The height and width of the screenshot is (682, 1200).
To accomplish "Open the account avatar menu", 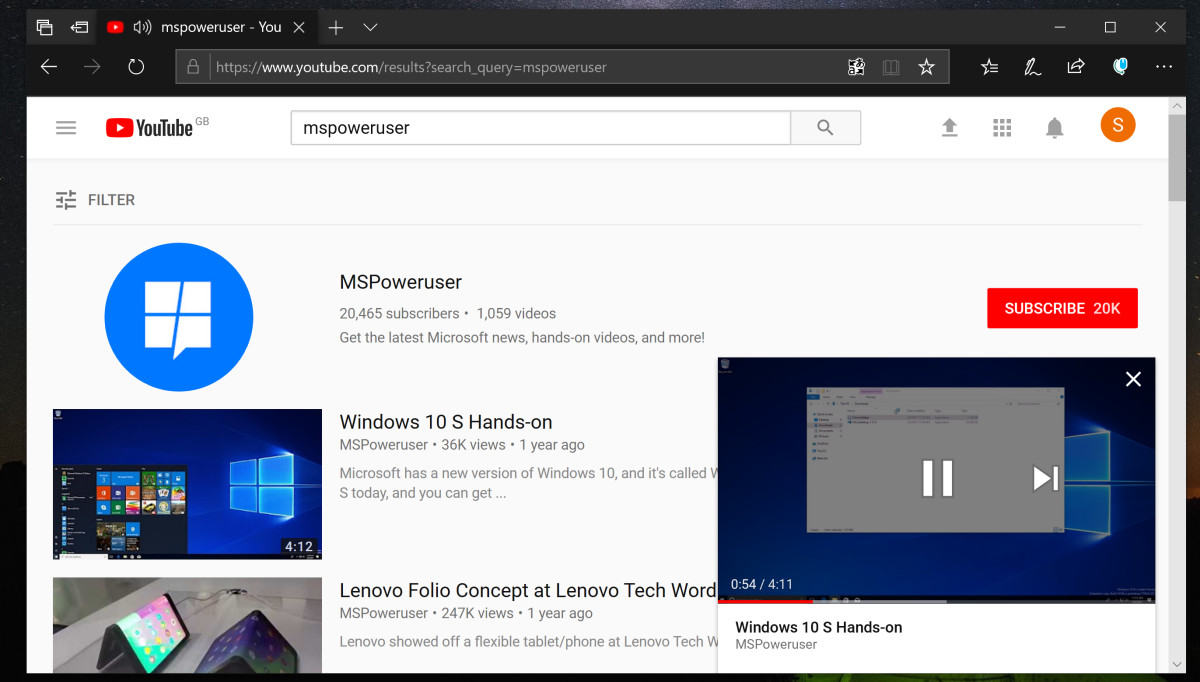I will click(1118, 125).
